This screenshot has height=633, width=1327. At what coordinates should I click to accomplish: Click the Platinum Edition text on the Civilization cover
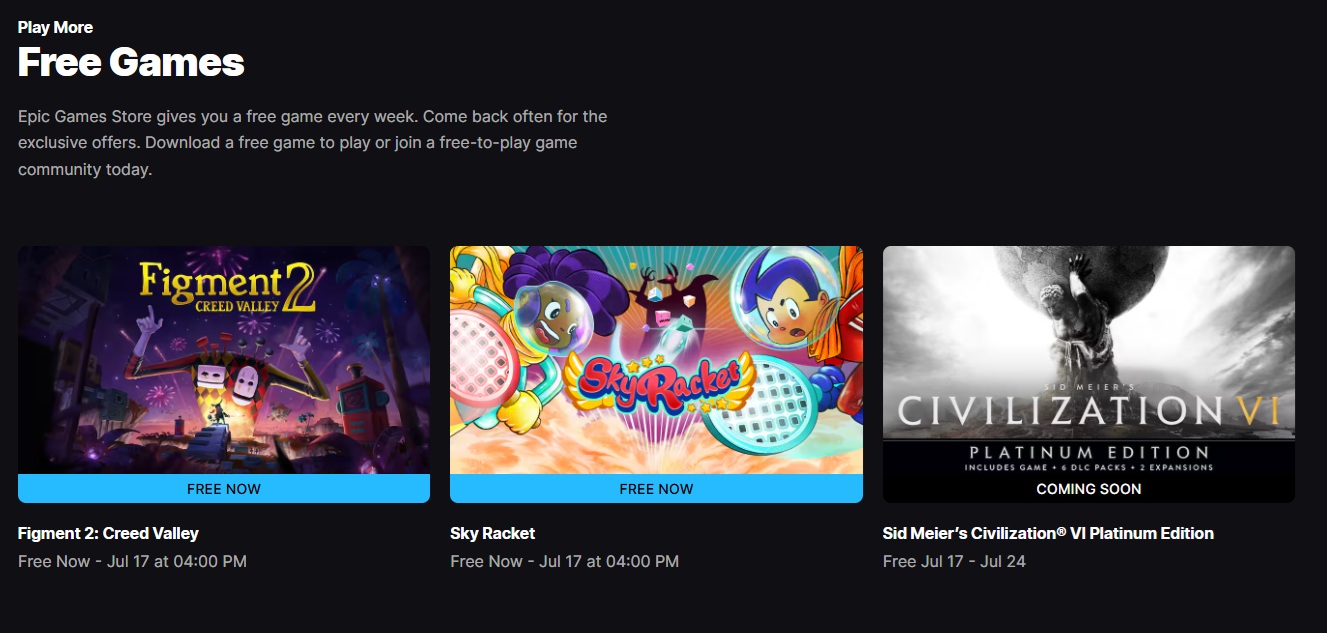[x=1089, y=453]
